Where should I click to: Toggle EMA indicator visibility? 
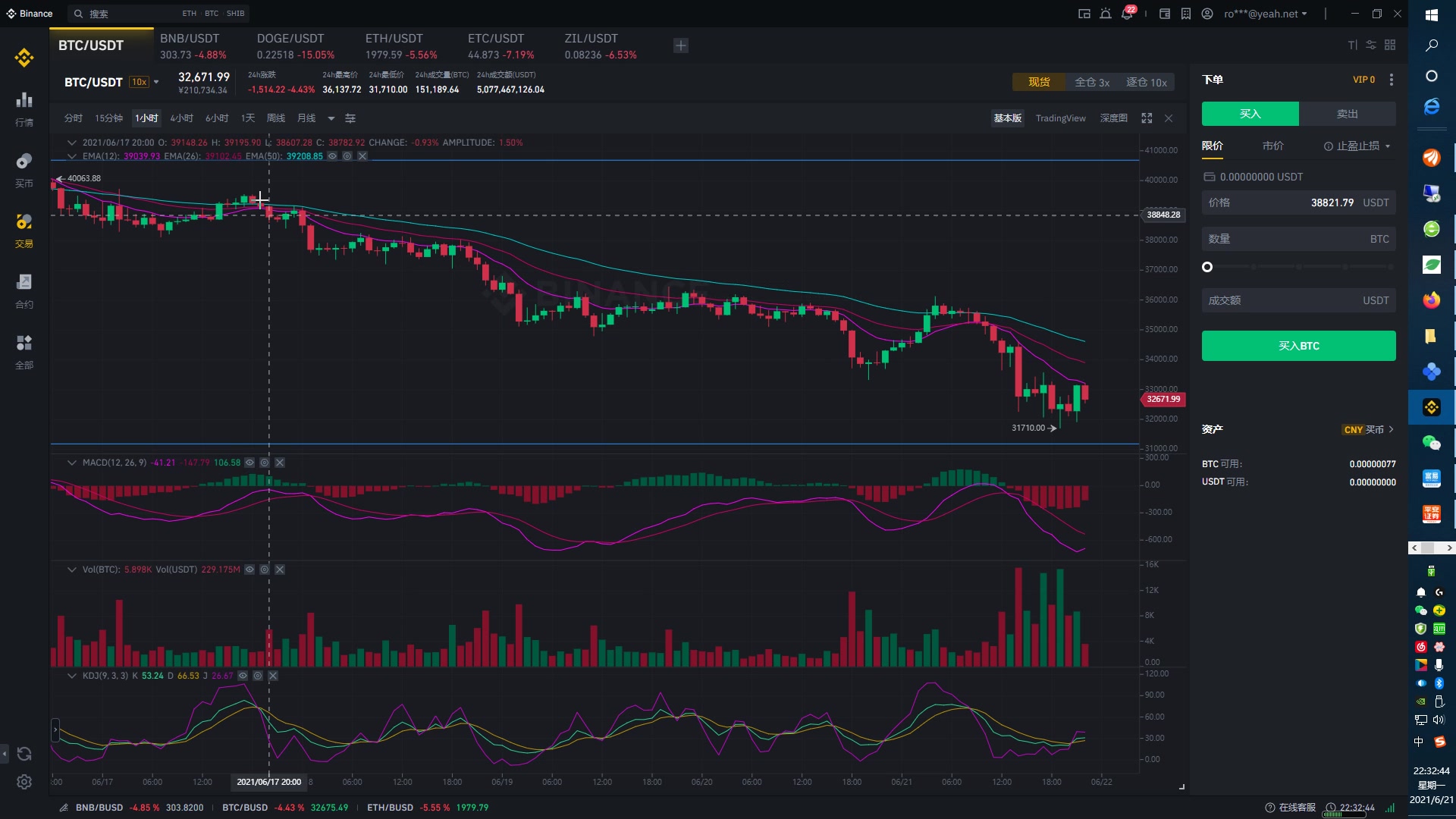[x=332, y=156]
